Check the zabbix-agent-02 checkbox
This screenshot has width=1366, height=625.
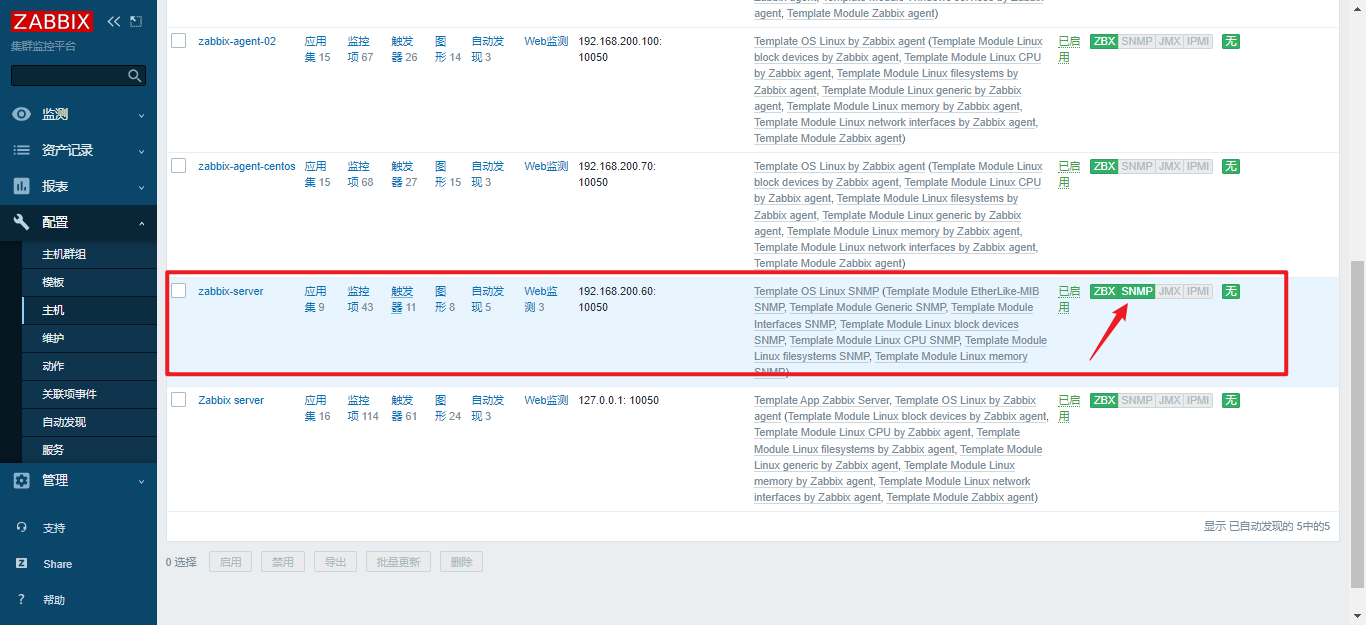click(179, 41)
